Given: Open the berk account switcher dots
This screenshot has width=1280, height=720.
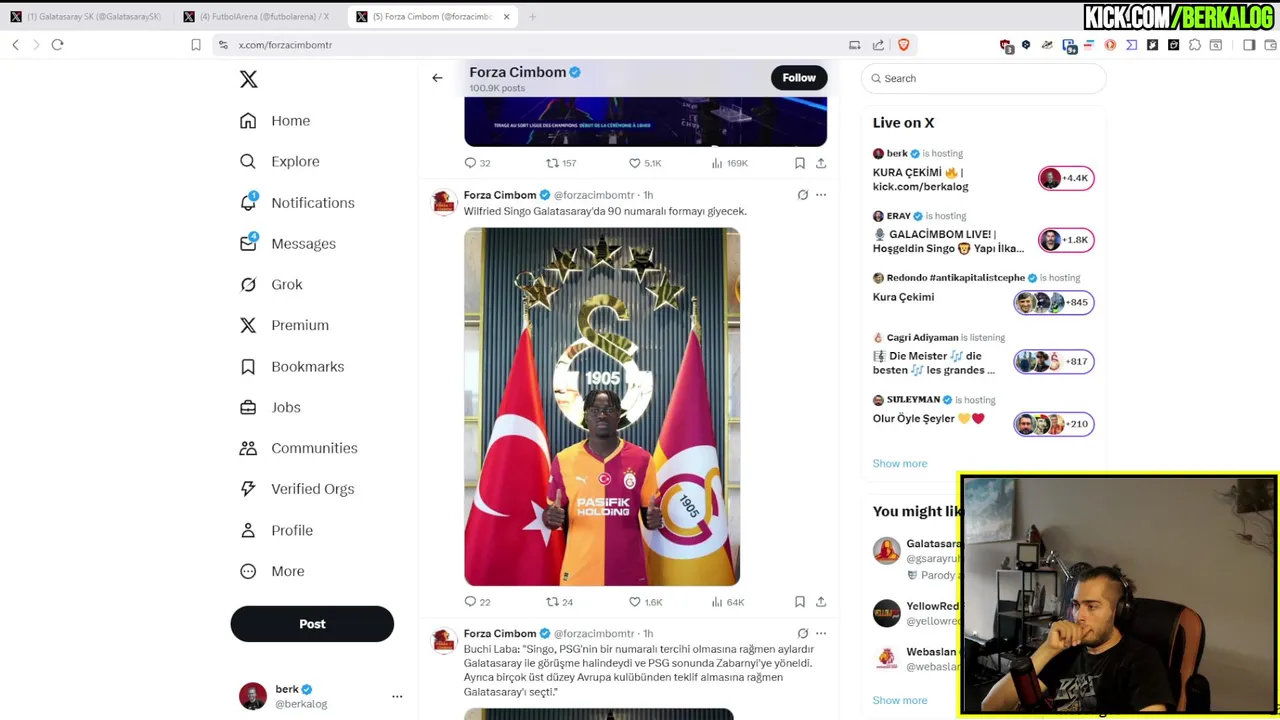Looking at the screenshot, I should click(397, 696).
